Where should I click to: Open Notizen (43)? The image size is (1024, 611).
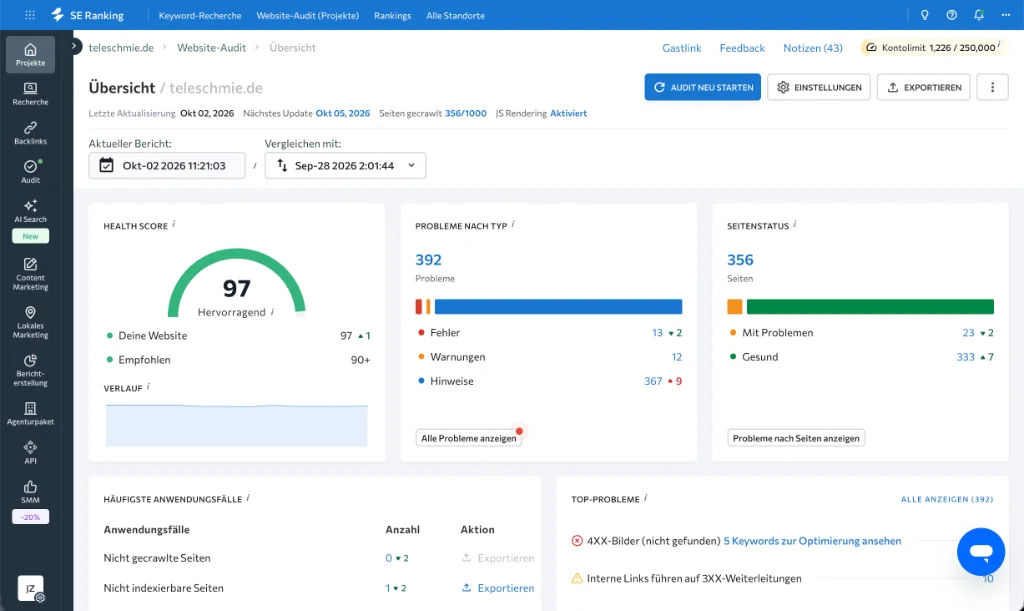click(x=813, y=48)
